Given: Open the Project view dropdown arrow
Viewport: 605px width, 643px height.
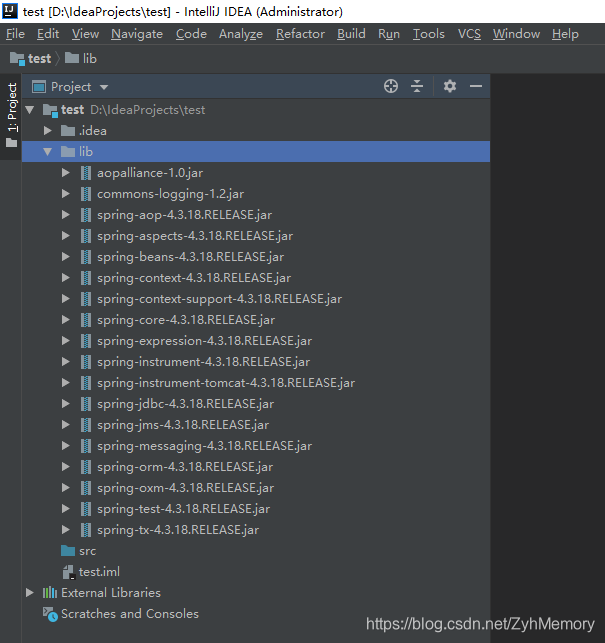Looking at the screenshot, I should 104,87.
